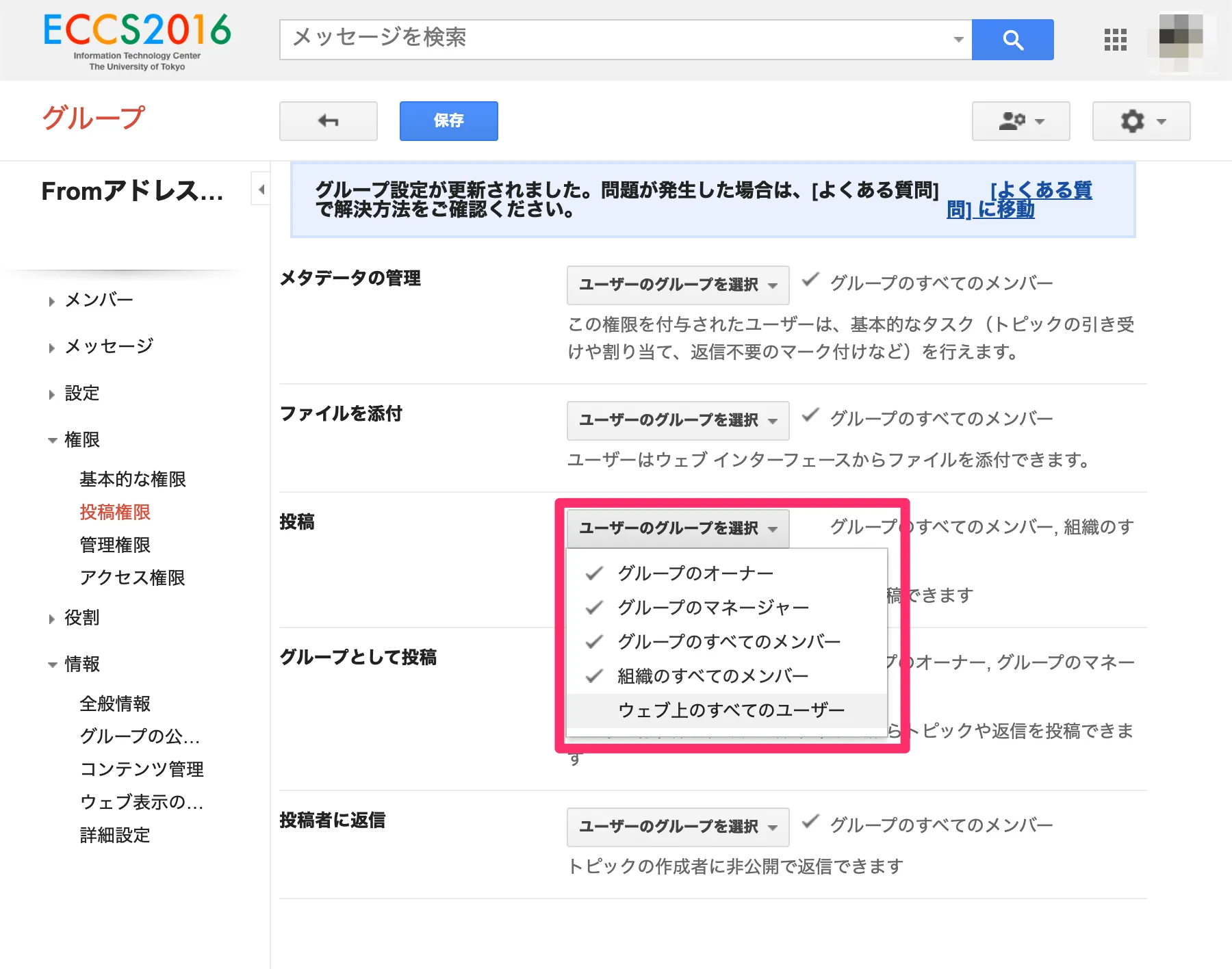Collapse the left sidebar with the arrow handle
Screen dimensions: 1232x969
click(261, 190)
